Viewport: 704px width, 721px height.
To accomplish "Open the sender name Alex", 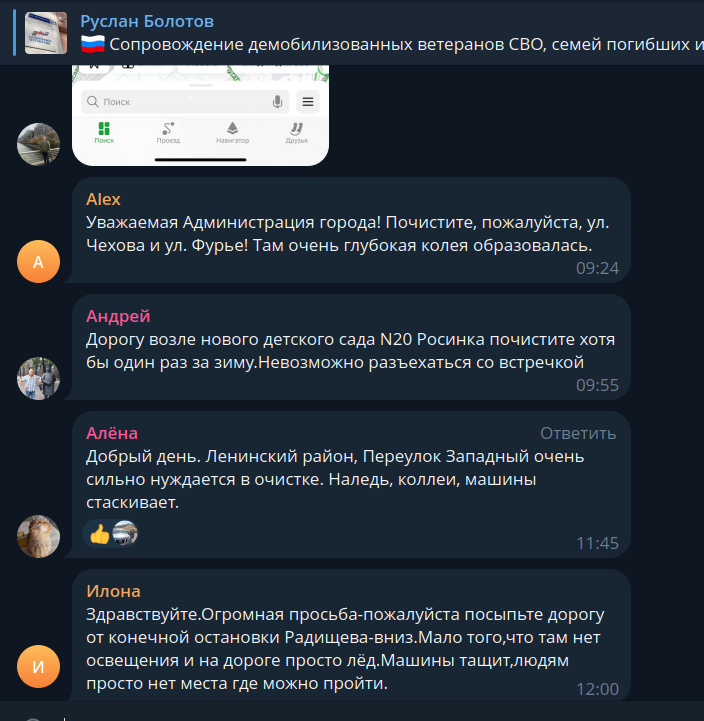I will click(x=103, y=199).
